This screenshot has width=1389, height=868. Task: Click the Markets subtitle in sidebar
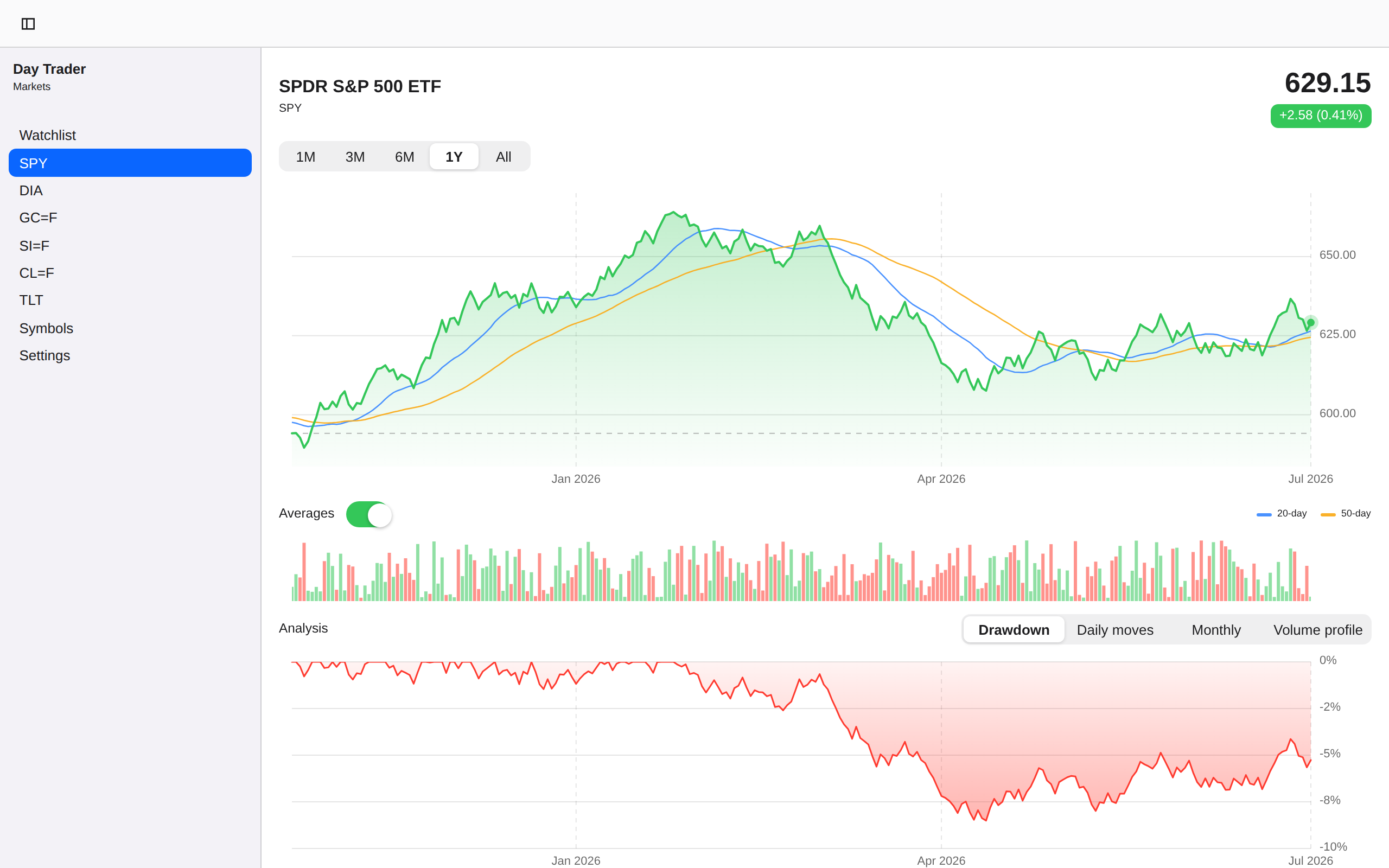pos(31,87)
